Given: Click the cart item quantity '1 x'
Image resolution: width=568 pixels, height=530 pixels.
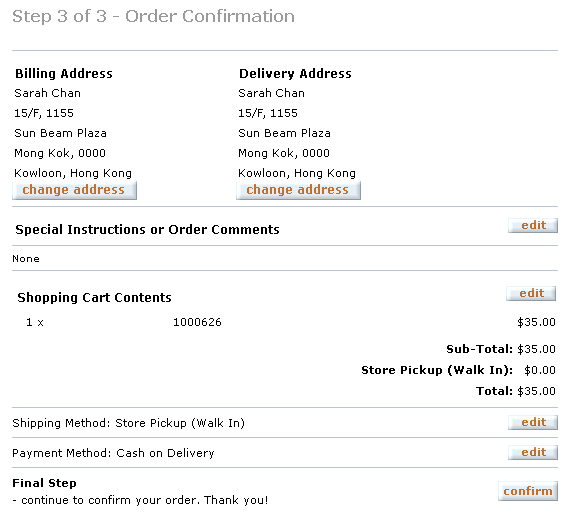Looking at the screenshot, I should pos(35,322).
